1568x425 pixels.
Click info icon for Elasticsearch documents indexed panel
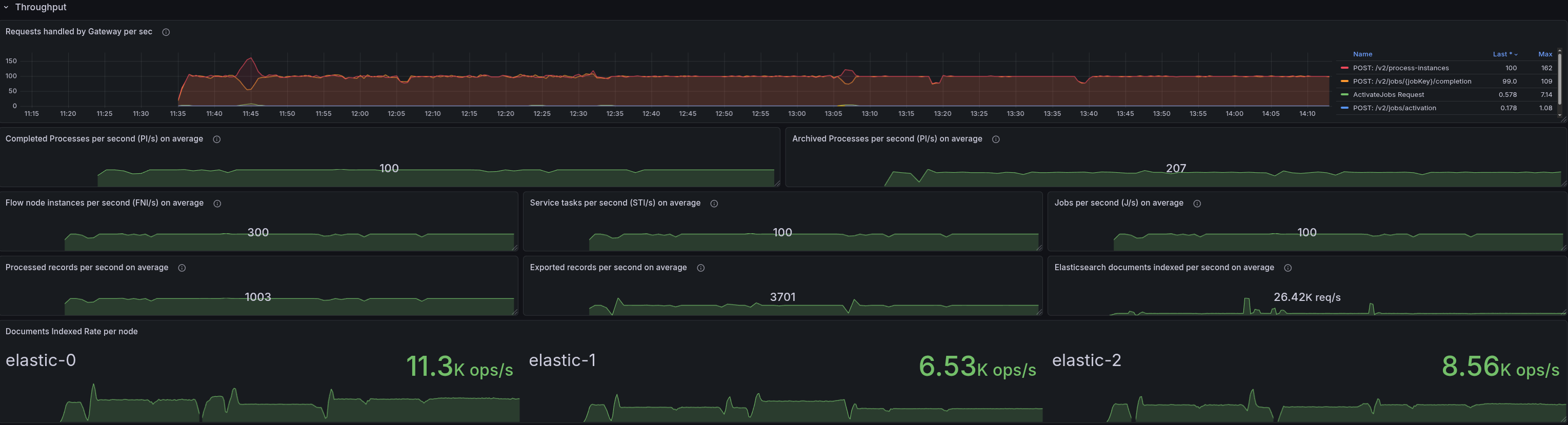1288,268
